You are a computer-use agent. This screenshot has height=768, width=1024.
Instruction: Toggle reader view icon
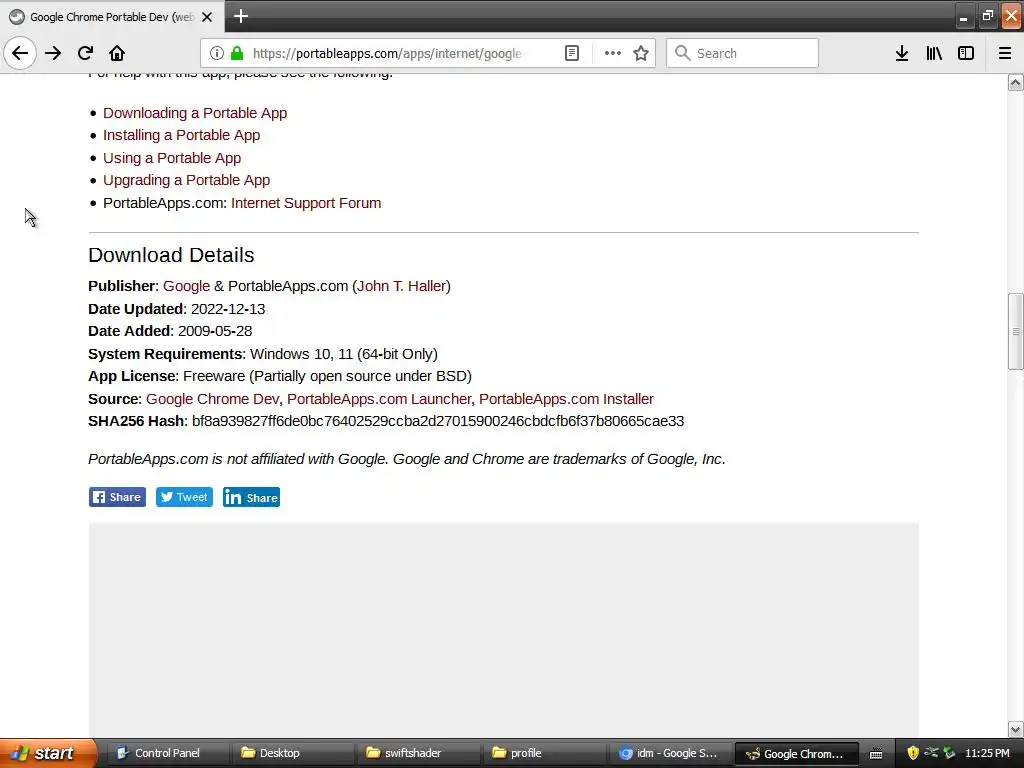coord(571,53)
